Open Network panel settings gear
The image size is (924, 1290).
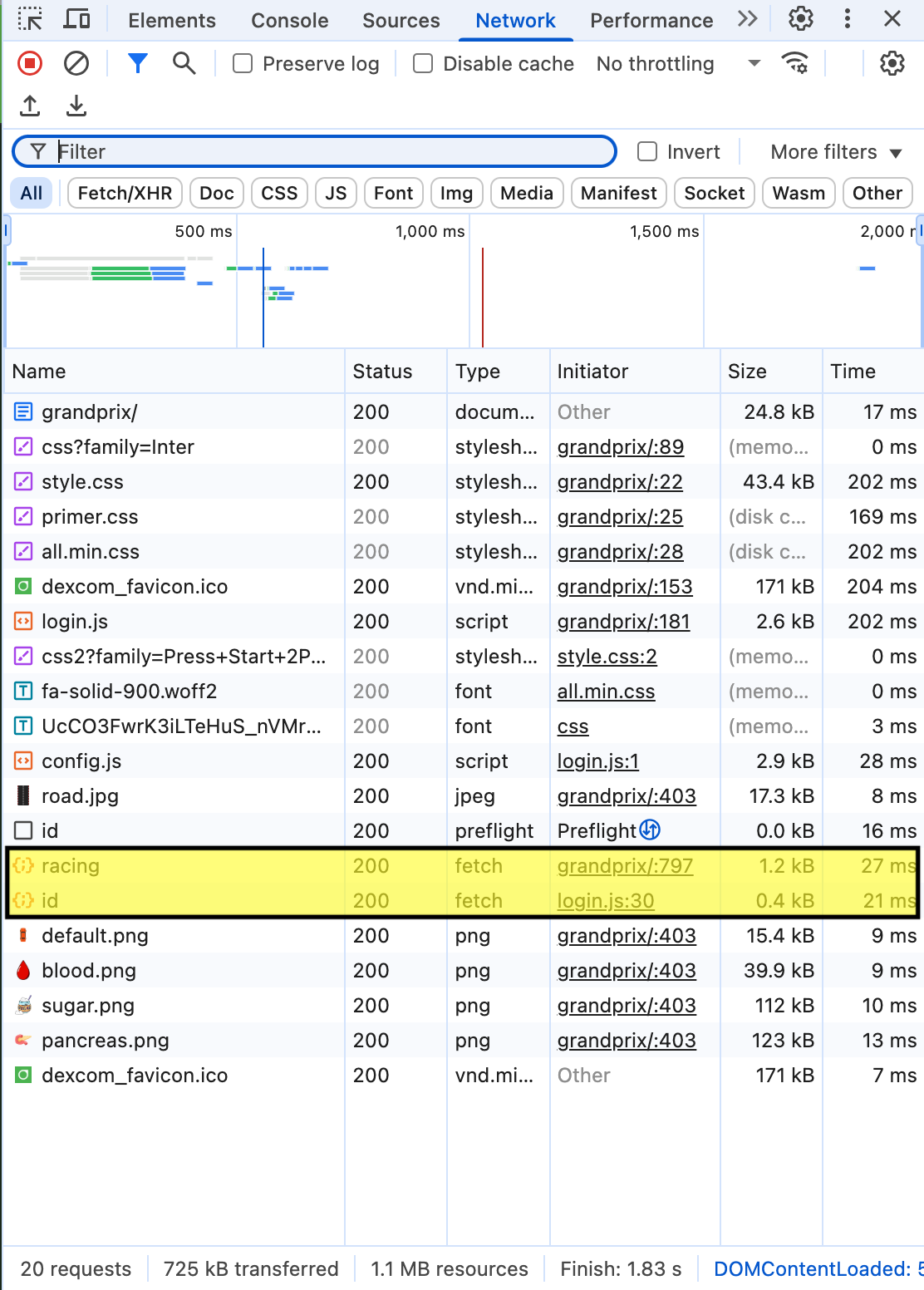(892, 63)
